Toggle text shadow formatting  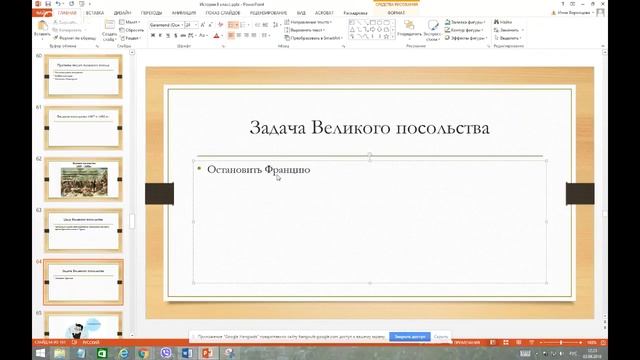(176, 36)
